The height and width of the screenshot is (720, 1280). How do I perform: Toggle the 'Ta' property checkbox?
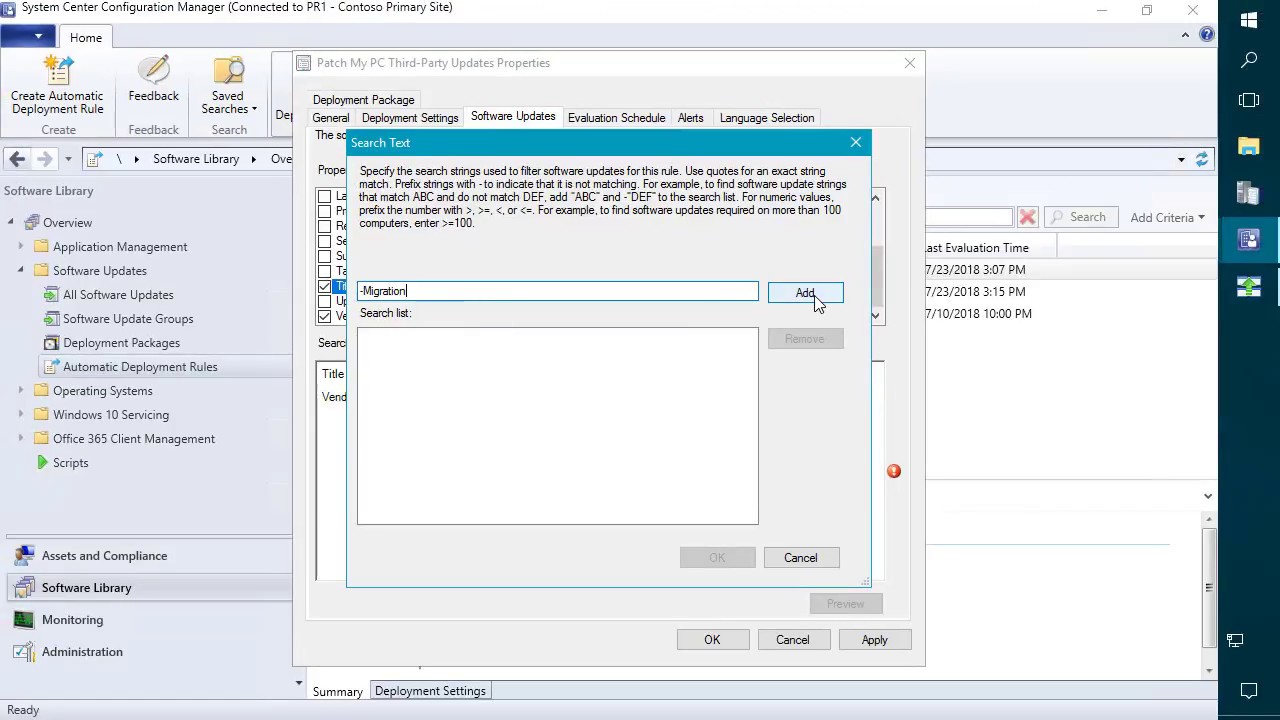324,271
